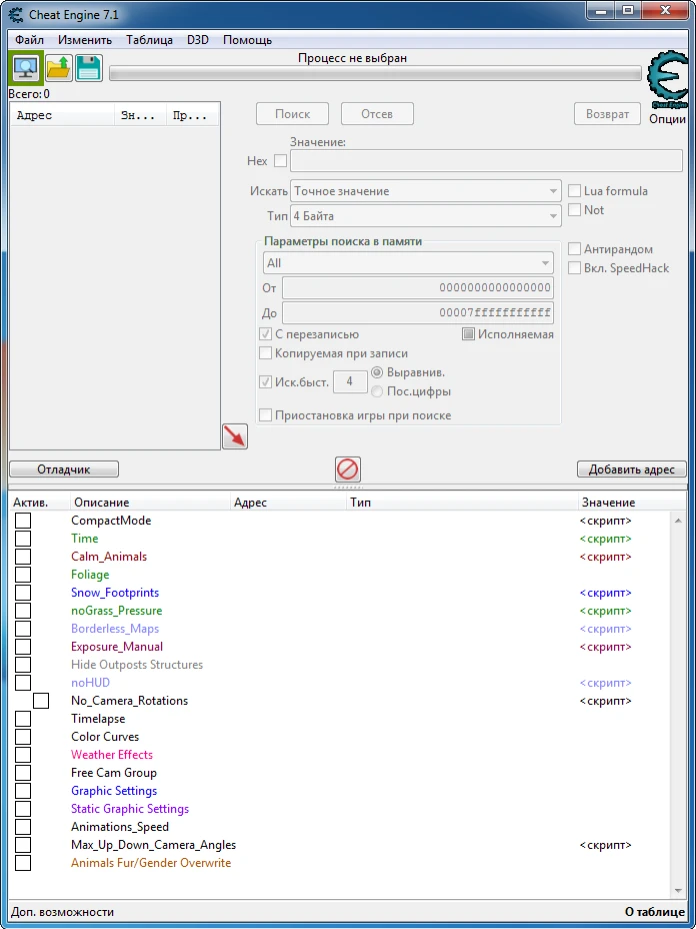Select Free Cam Group entry

pos(114,773)
